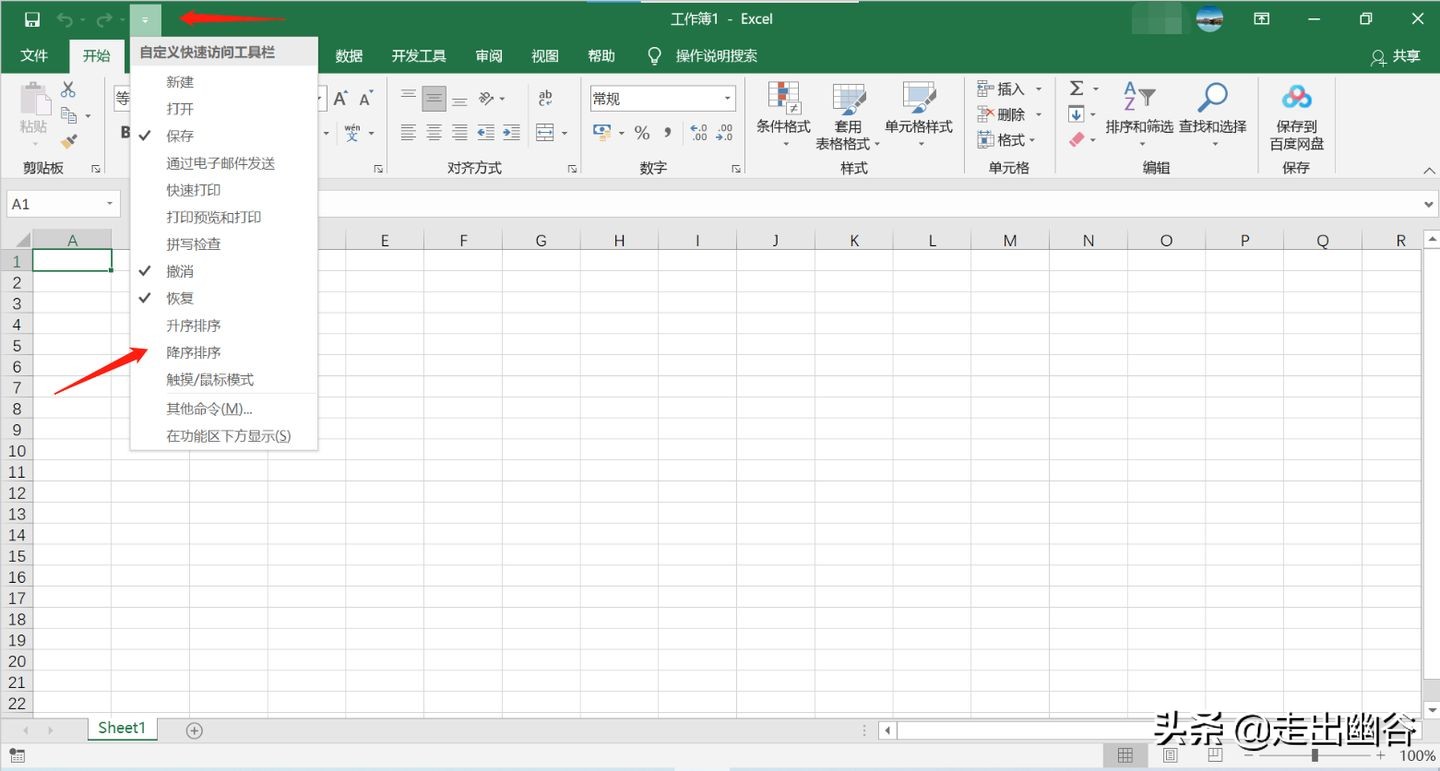1440x771 pixels.
Task: Click the Decrease Decimal icon
Action: tap(726, 132)
